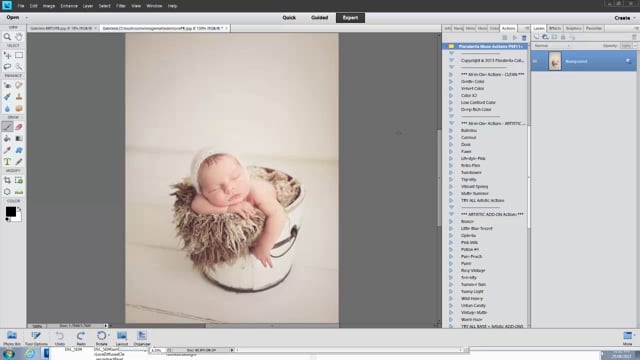Select the Clone Stamp tool
Viewport: 640px width, 360px height.
click(x=19, y=97)
